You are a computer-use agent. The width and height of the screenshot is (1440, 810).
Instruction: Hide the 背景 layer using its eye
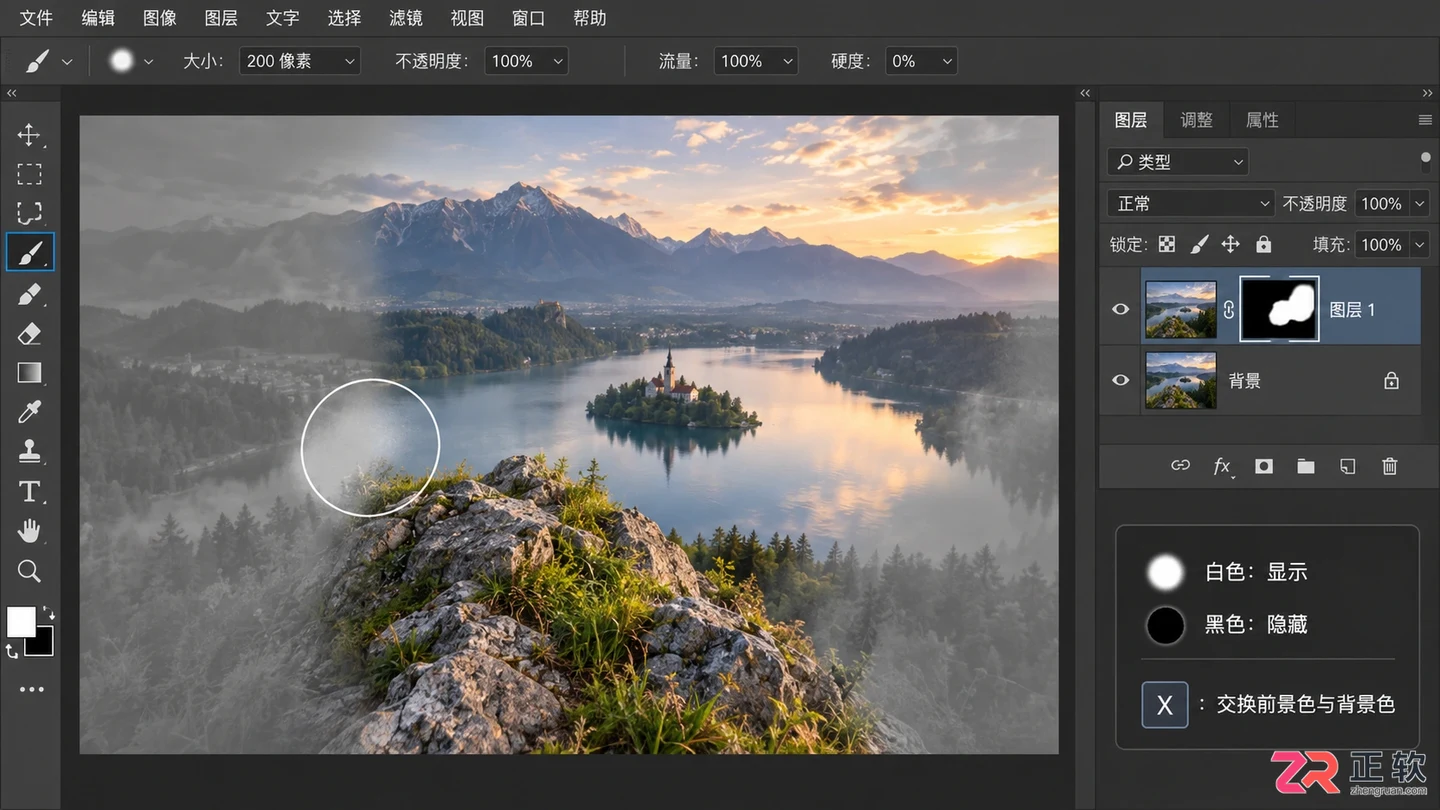coord(1120,380)
